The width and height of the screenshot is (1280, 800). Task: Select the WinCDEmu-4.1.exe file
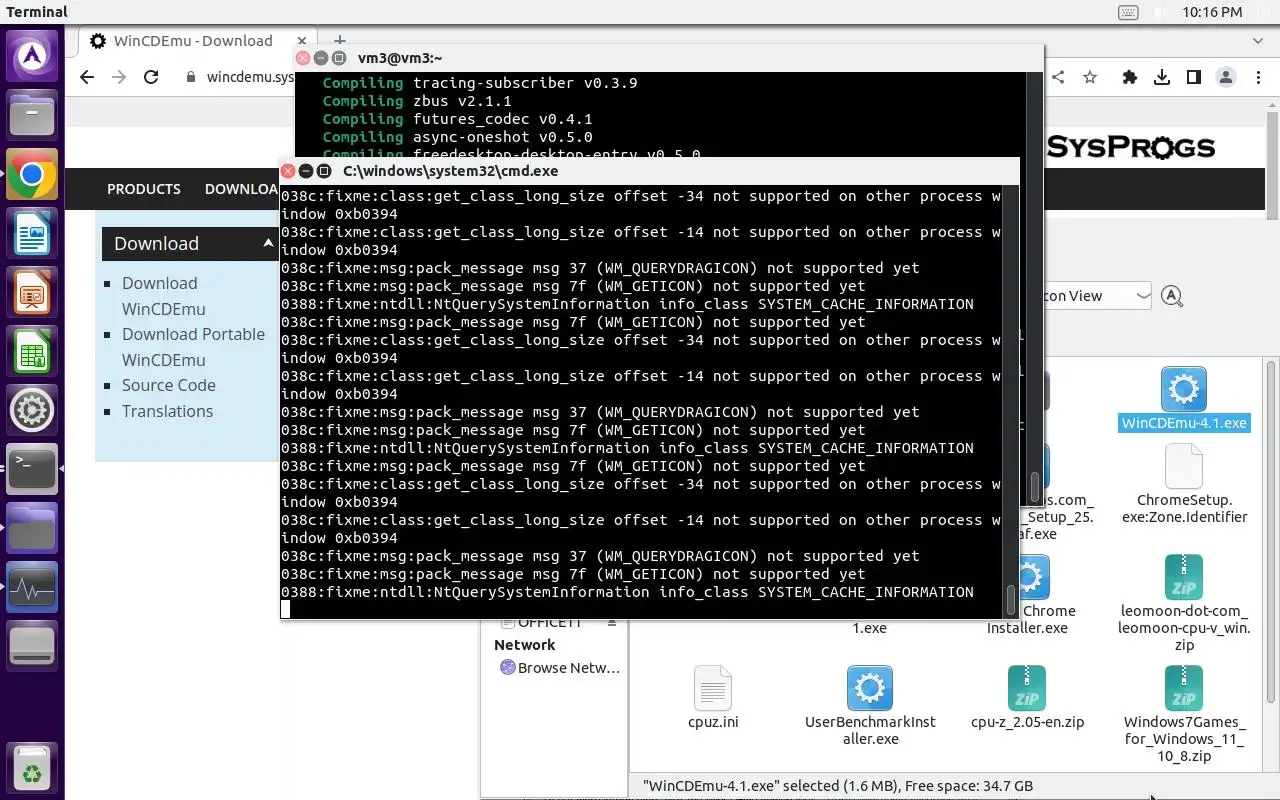[1184, 399]
